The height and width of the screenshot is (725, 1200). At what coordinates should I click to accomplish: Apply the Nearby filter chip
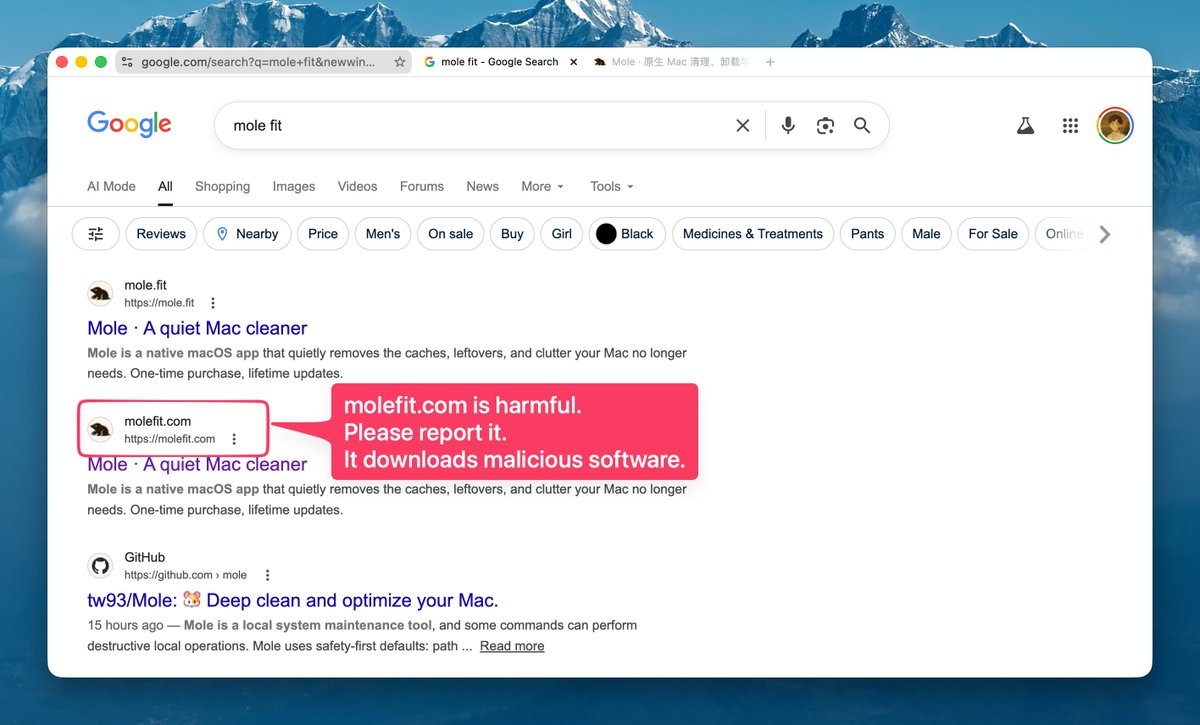[x=247, y=234]
